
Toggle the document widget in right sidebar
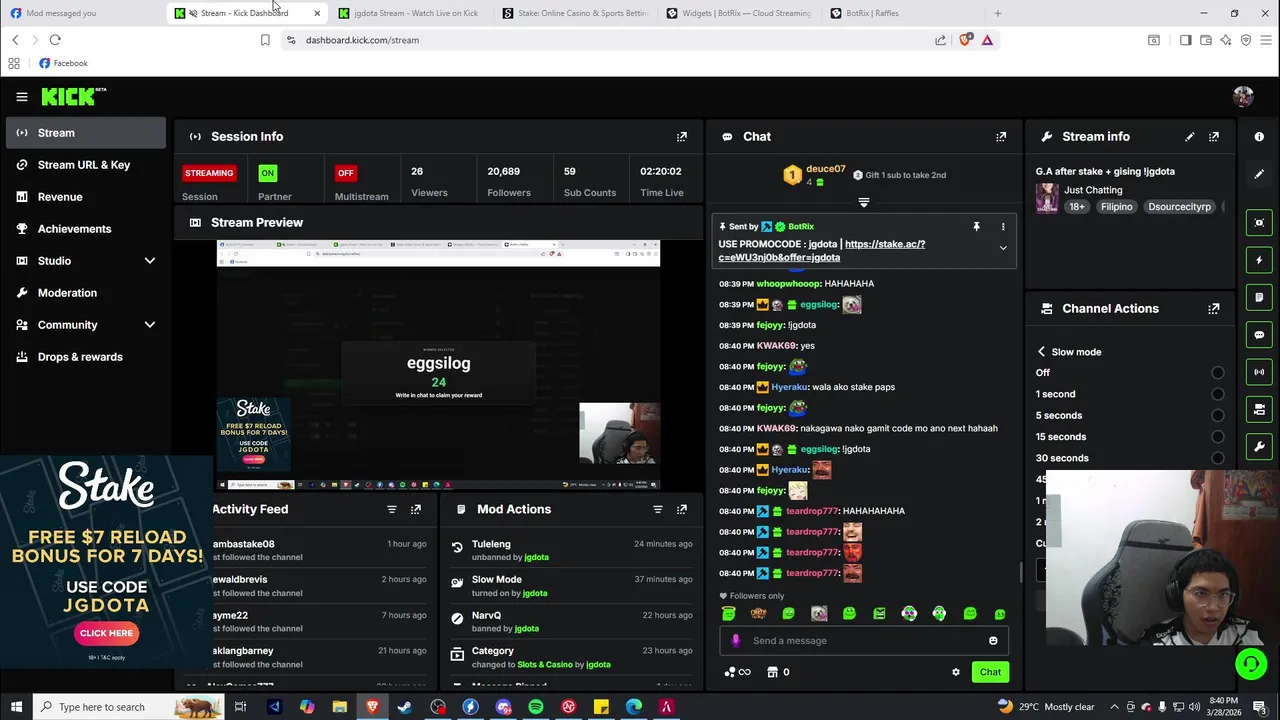point(1259,297)
